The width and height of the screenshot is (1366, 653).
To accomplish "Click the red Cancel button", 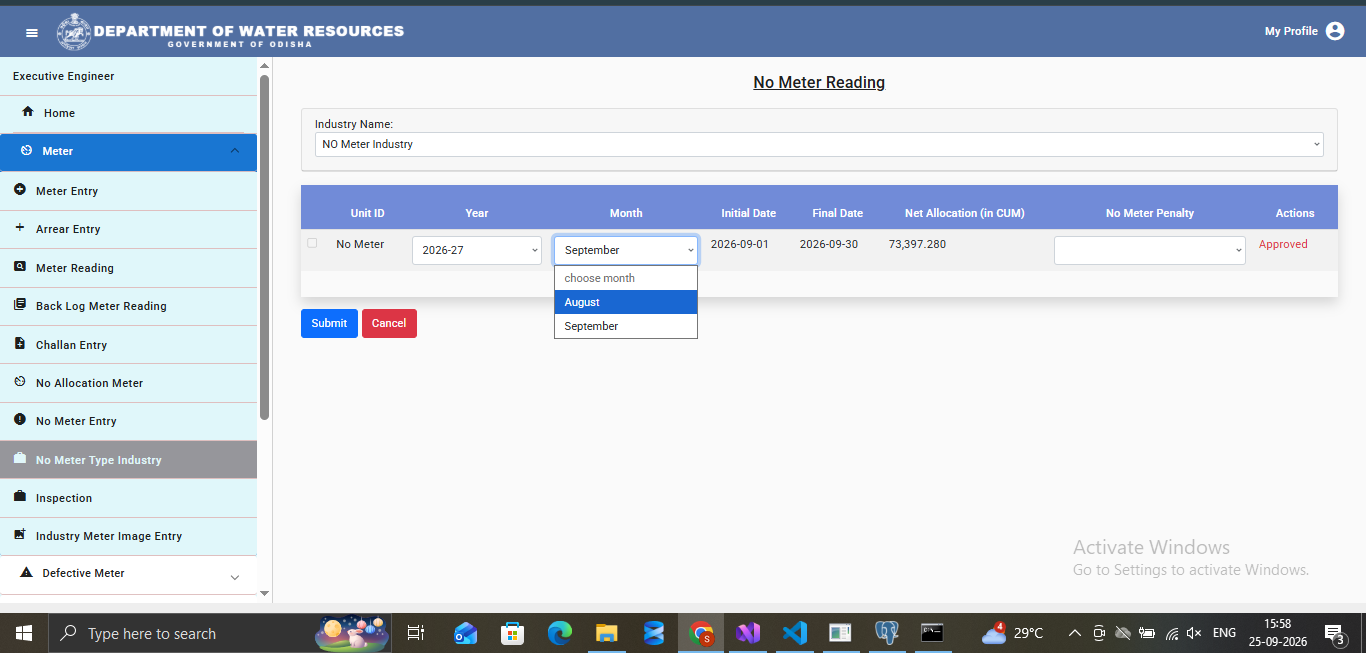I will (x=389, y=323).
